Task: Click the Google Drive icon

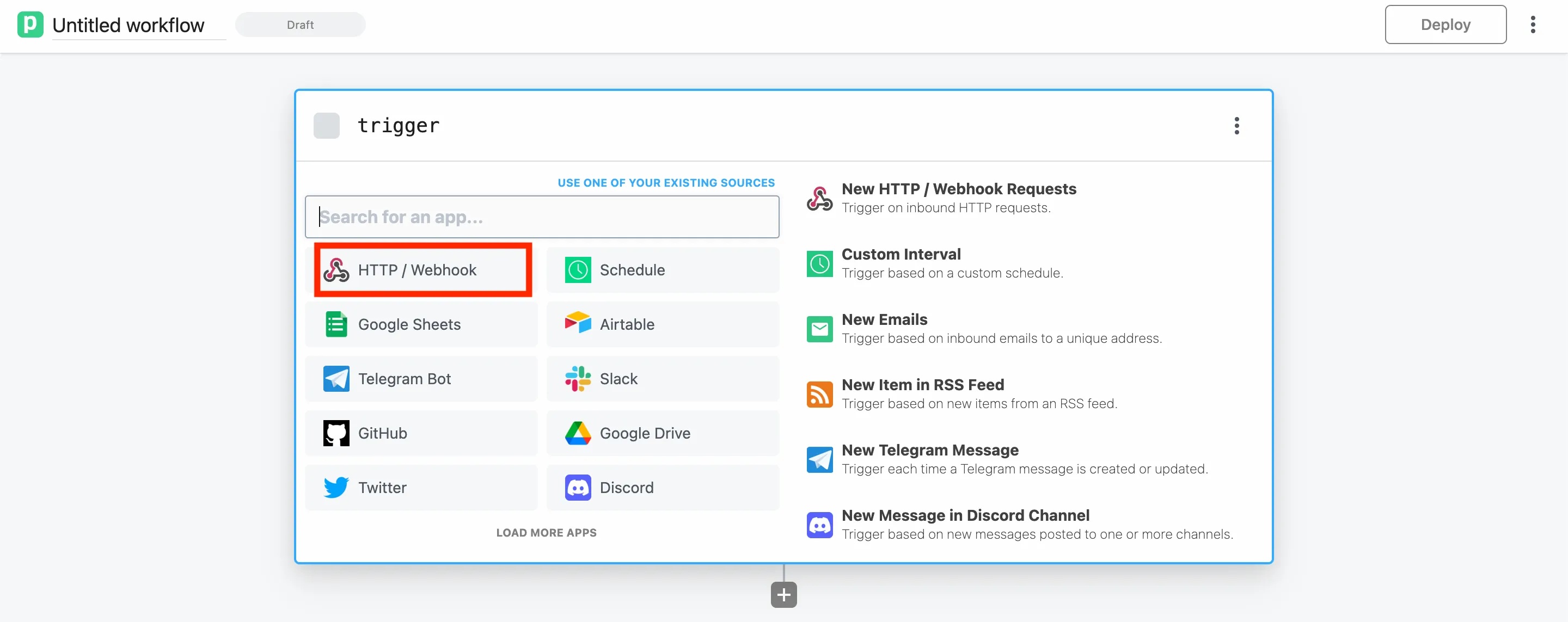Action: click(578, 433)
